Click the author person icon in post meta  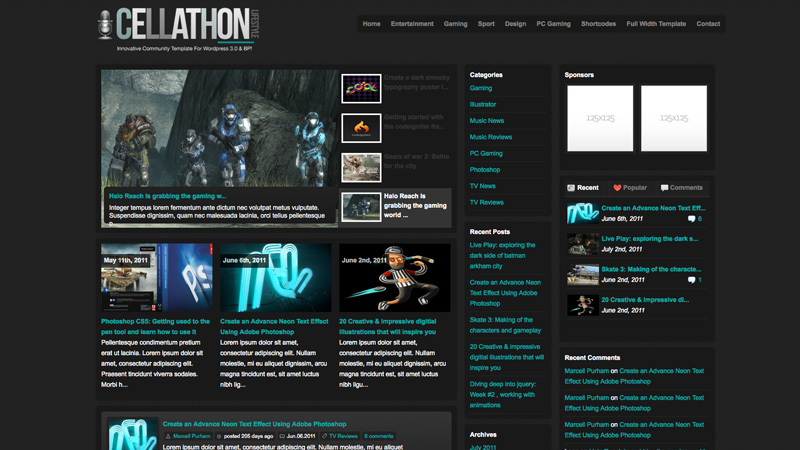coord(168,436)
